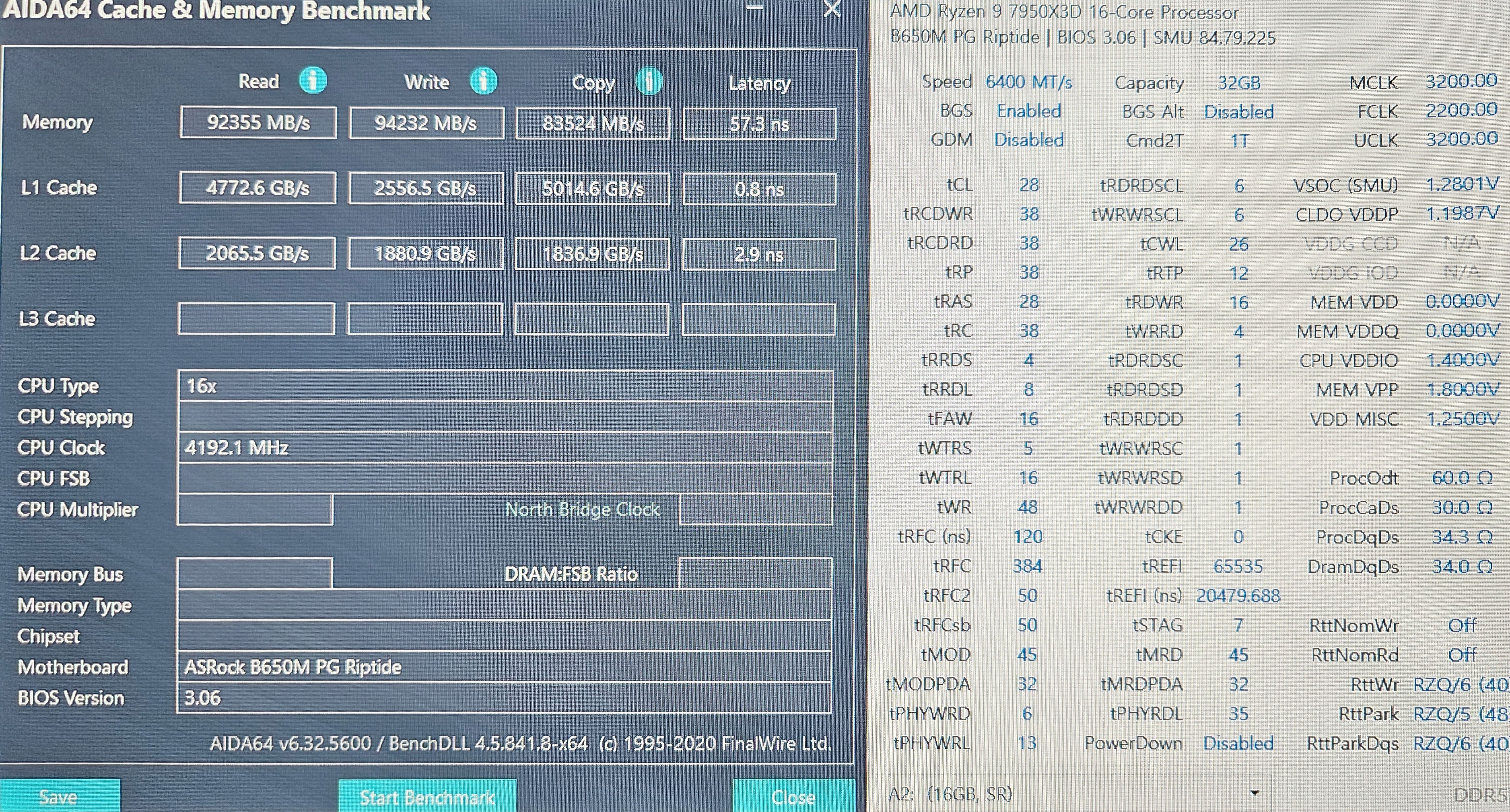
Task: Click L2 Cache Copy value 1836.9 GB/s
Action: click(592, 254)
